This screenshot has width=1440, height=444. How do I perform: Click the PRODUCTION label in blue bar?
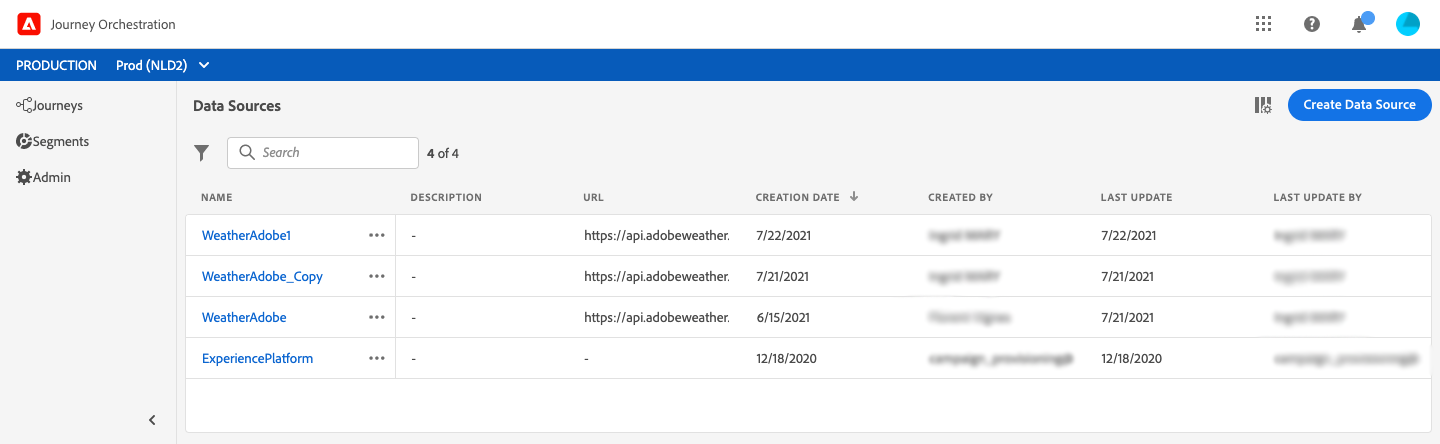(x=57, y=65)
